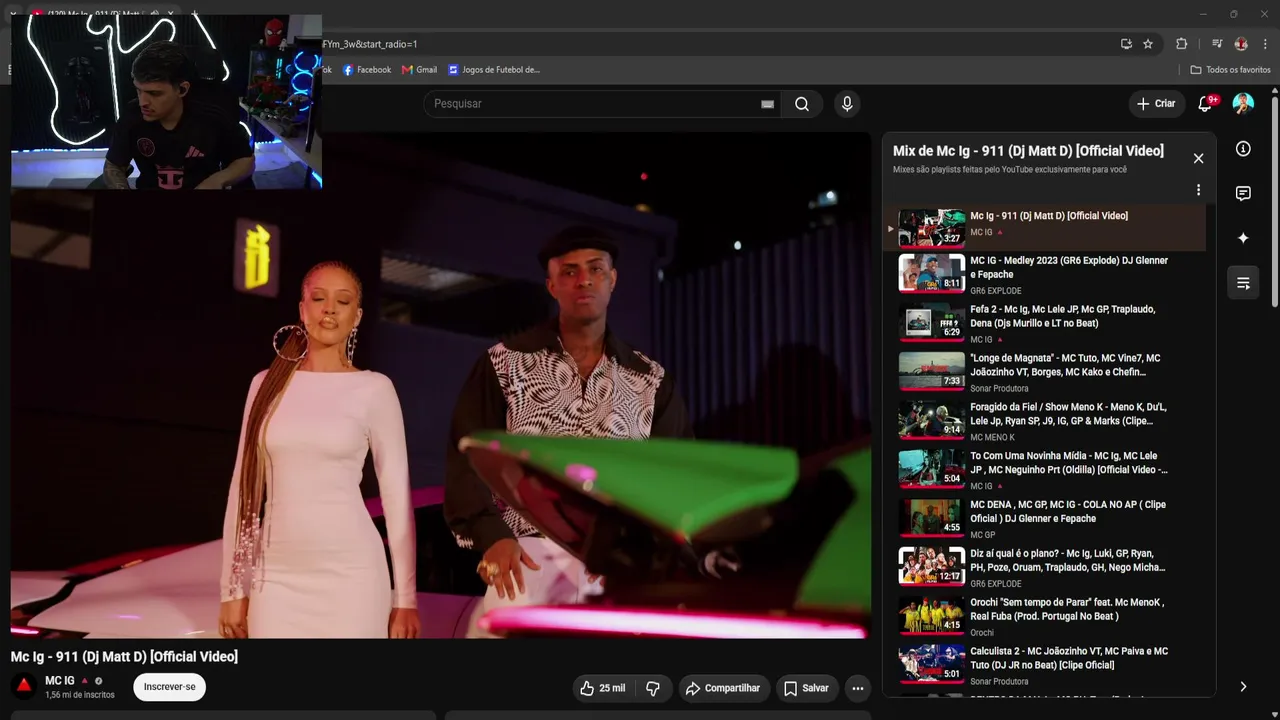Open the Chrome profile avatar
The width and height of the screenshot is (1280, 720).
pos(1241,44)
